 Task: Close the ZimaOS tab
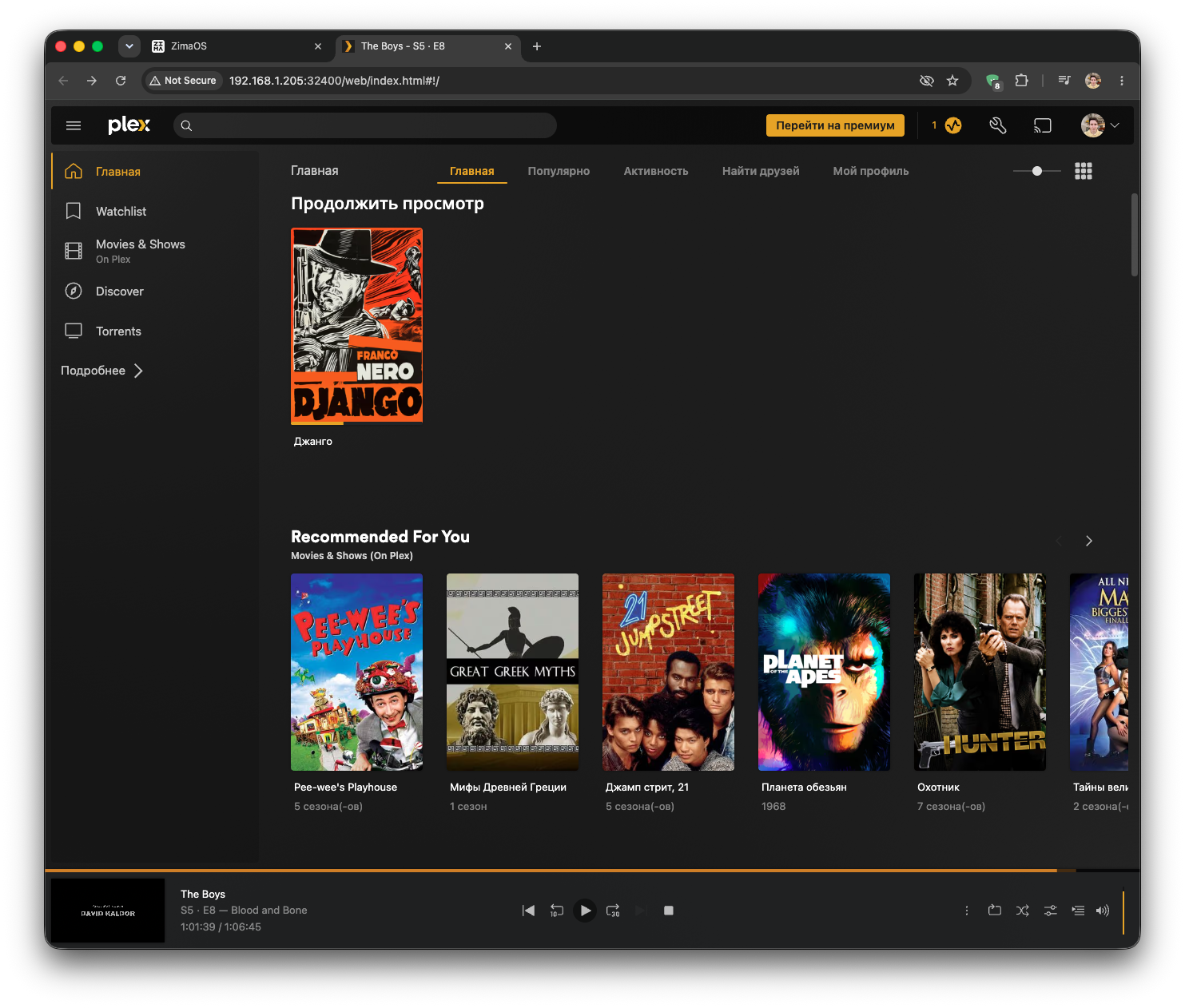[x=318, y=46]
